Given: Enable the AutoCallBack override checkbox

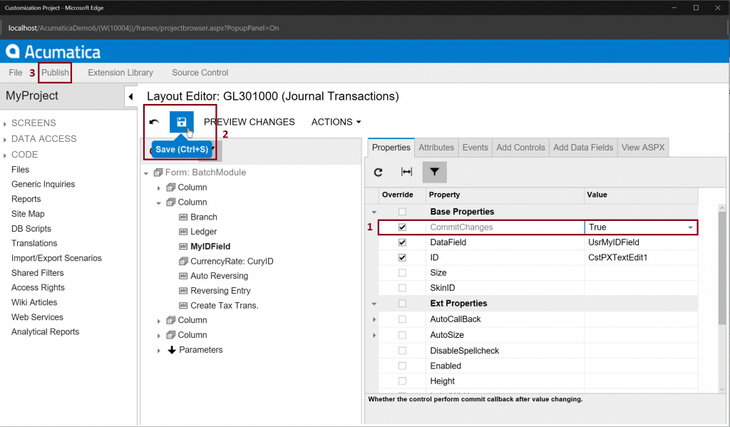Looking at the screenshot, I should (402, 319).
